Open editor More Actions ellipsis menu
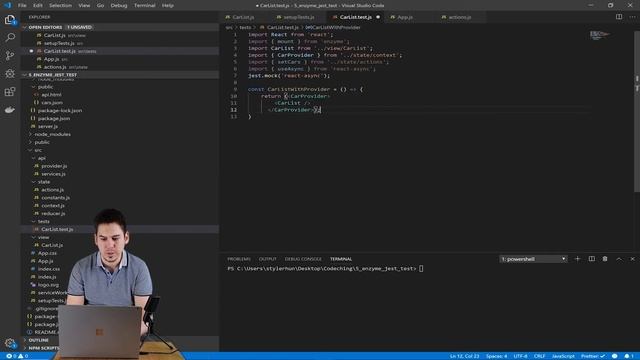This screenshot has width=640, height=360. (632, 17)
